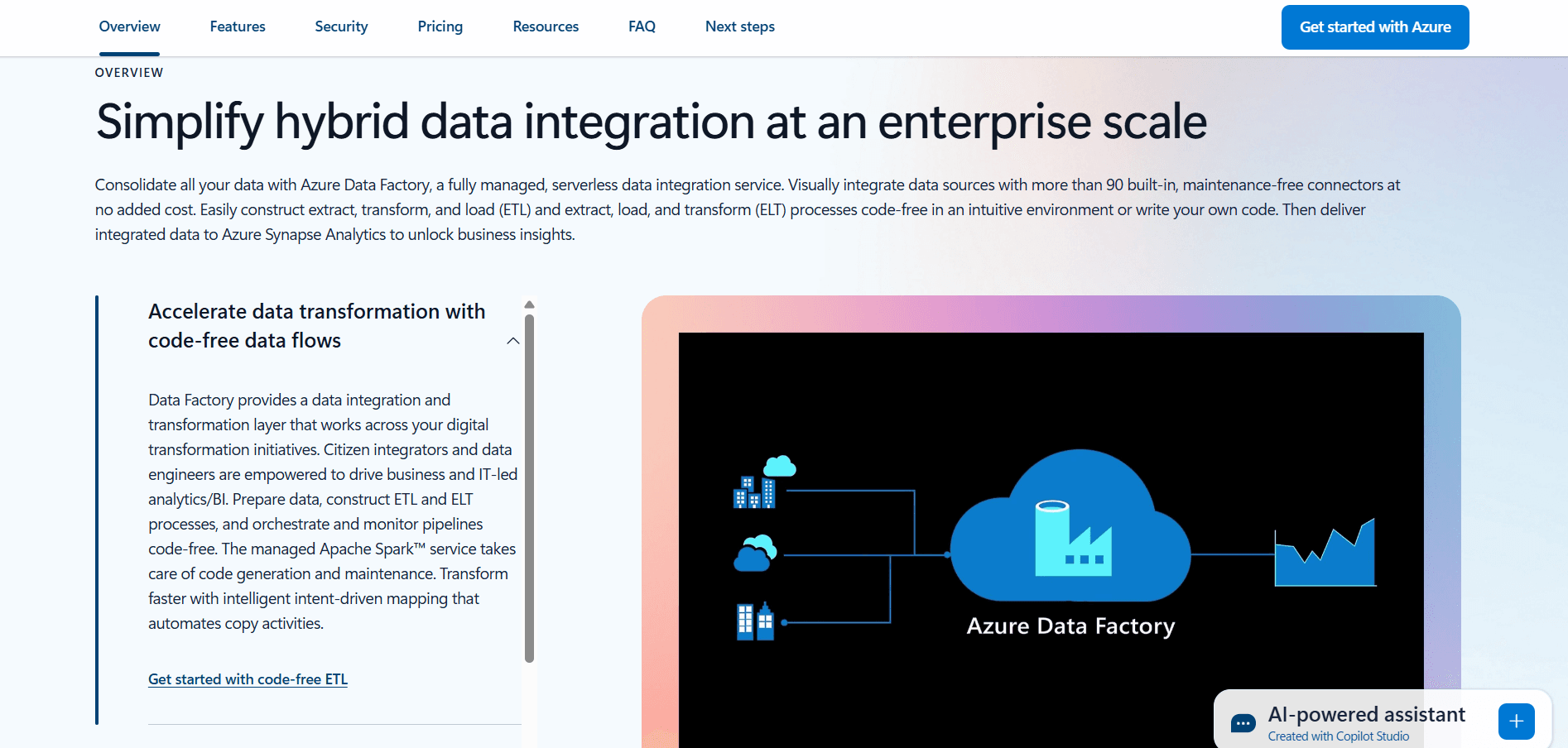Click the double cloud source icon
1568x748 pixels.
coord(755,553)
